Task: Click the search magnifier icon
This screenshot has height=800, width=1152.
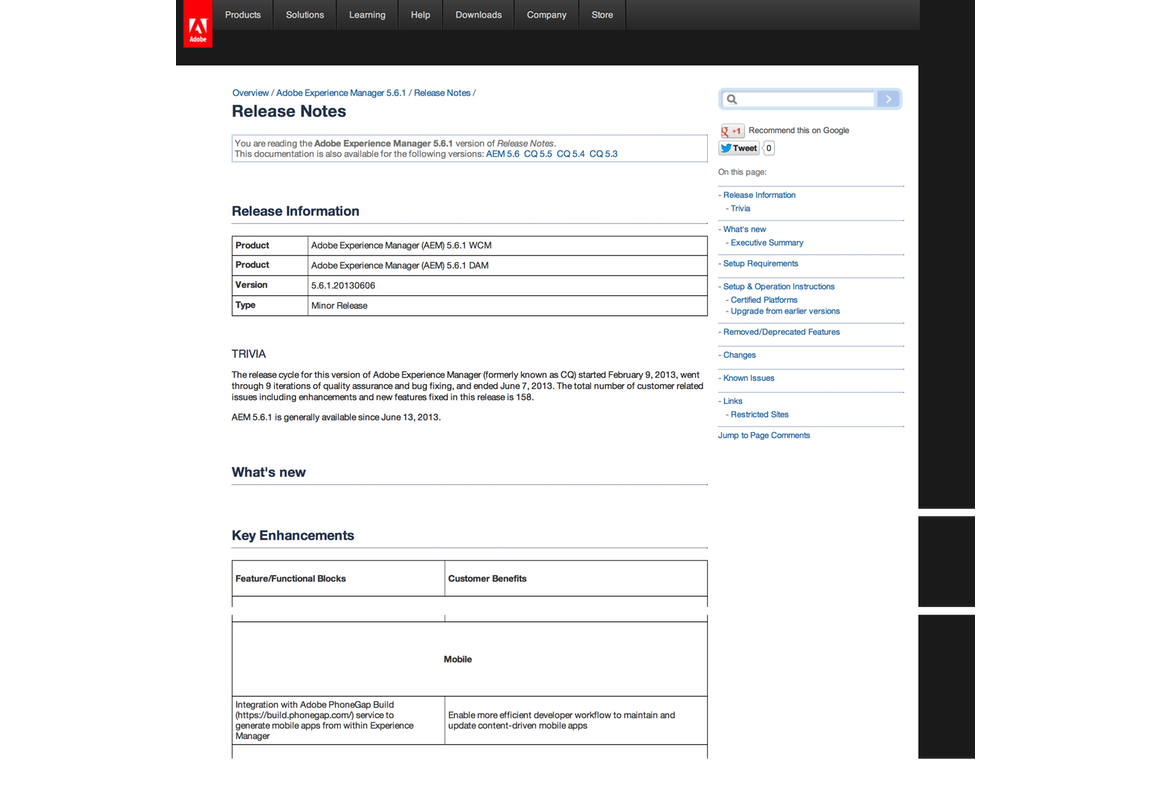Action: click(x=732, y=99)
